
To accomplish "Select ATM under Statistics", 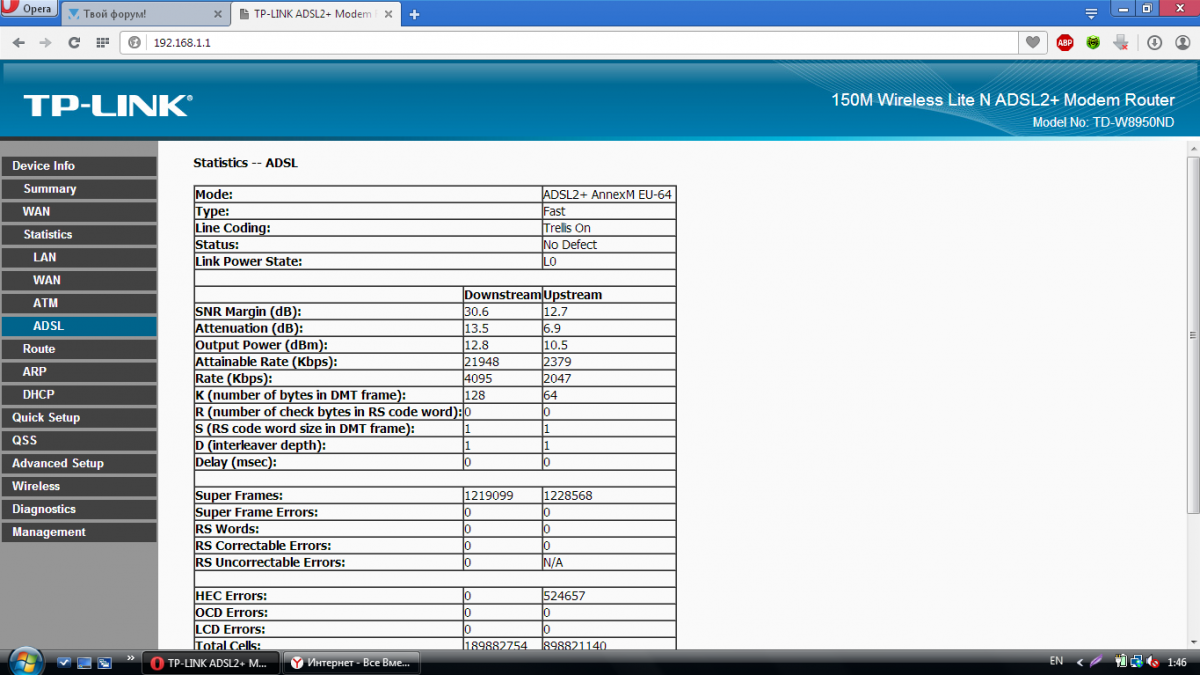I will coord(47,303).
